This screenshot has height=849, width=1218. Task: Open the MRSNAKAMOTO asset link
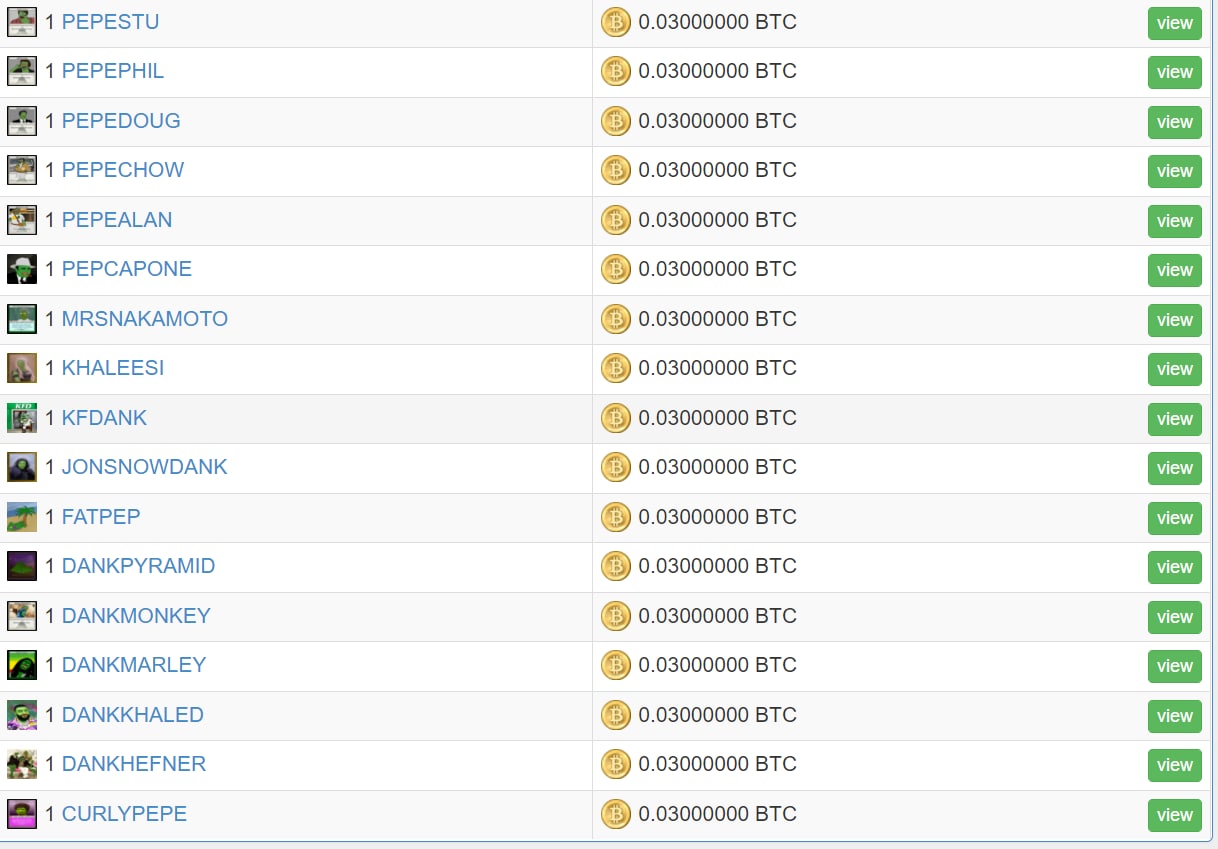[145, 319]
